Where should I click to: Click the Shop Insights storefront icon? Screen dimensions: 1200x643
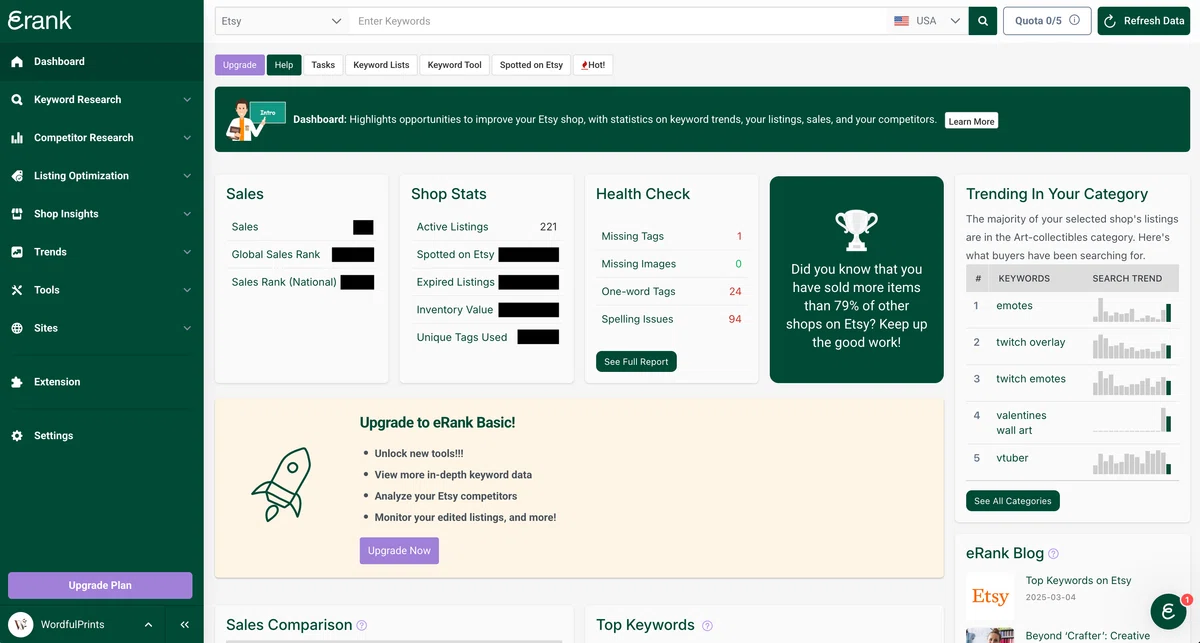tap(16, 214)
